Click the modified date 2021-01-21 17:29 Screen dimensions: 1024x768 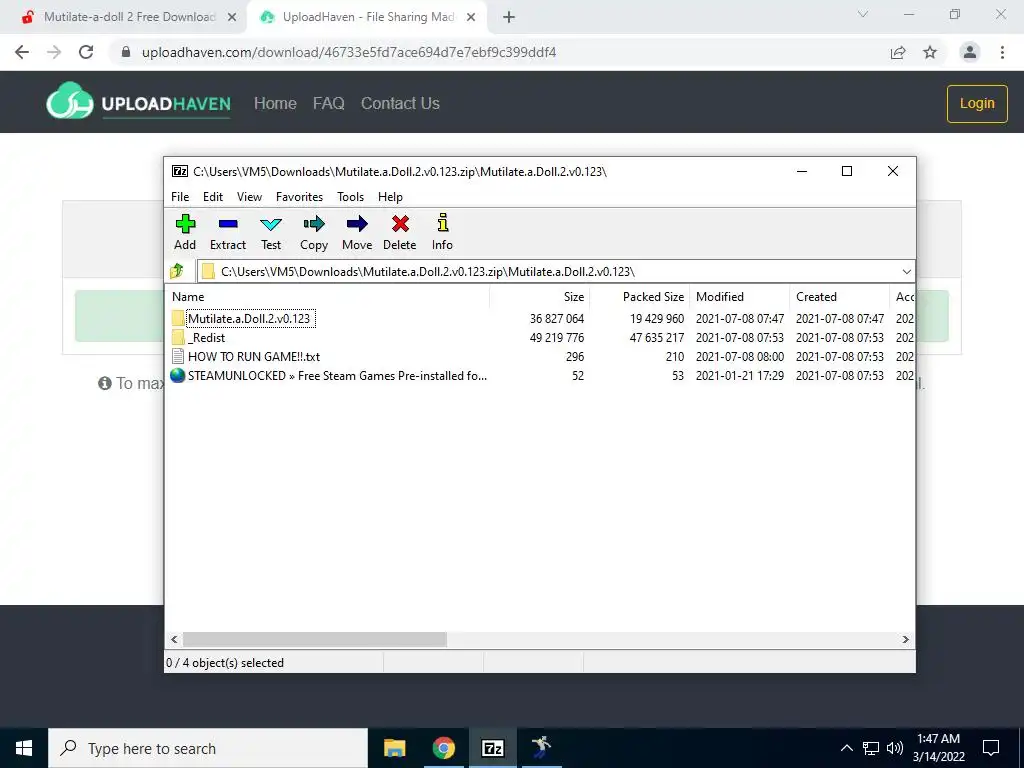coord(740,376)
